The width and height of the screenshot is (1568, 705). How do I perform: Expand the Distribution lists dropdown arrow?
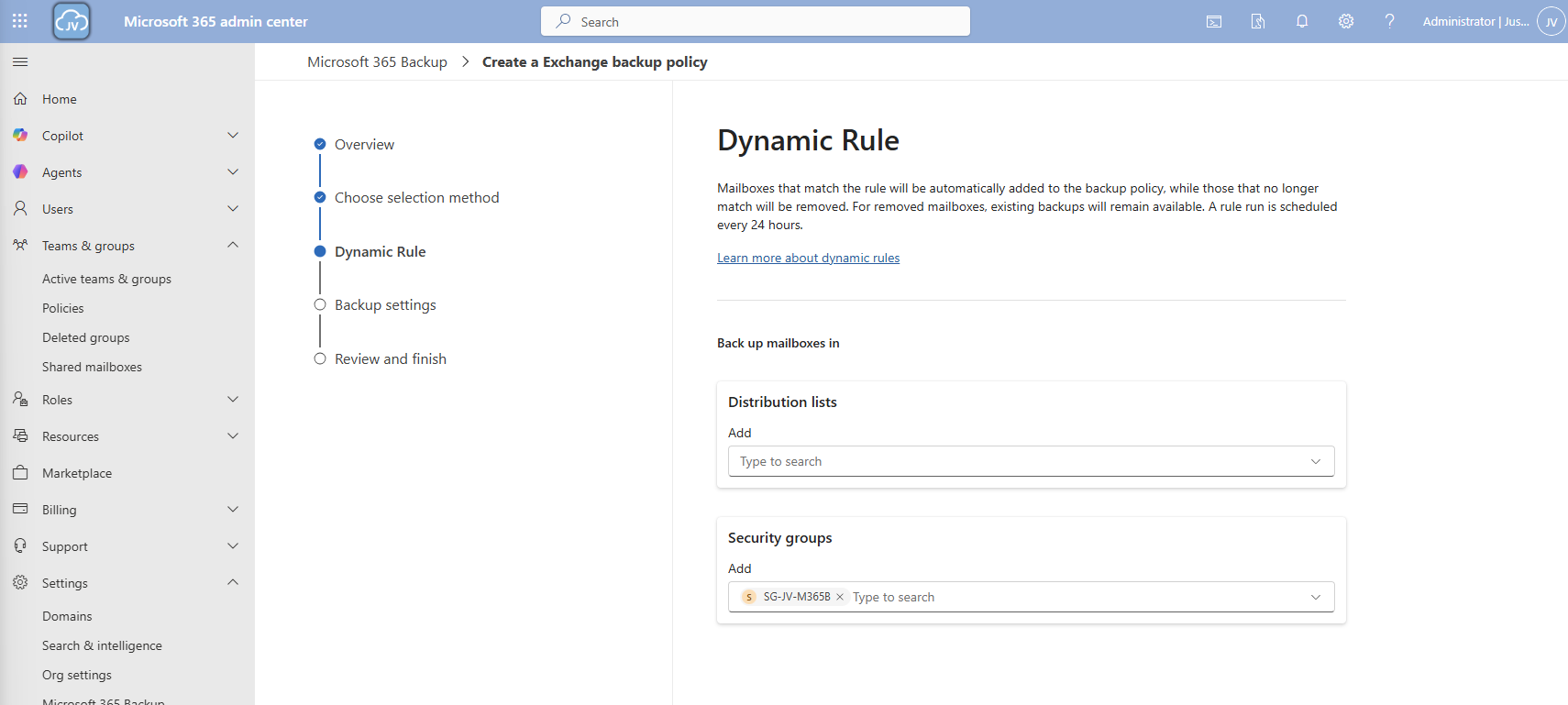1316,461
